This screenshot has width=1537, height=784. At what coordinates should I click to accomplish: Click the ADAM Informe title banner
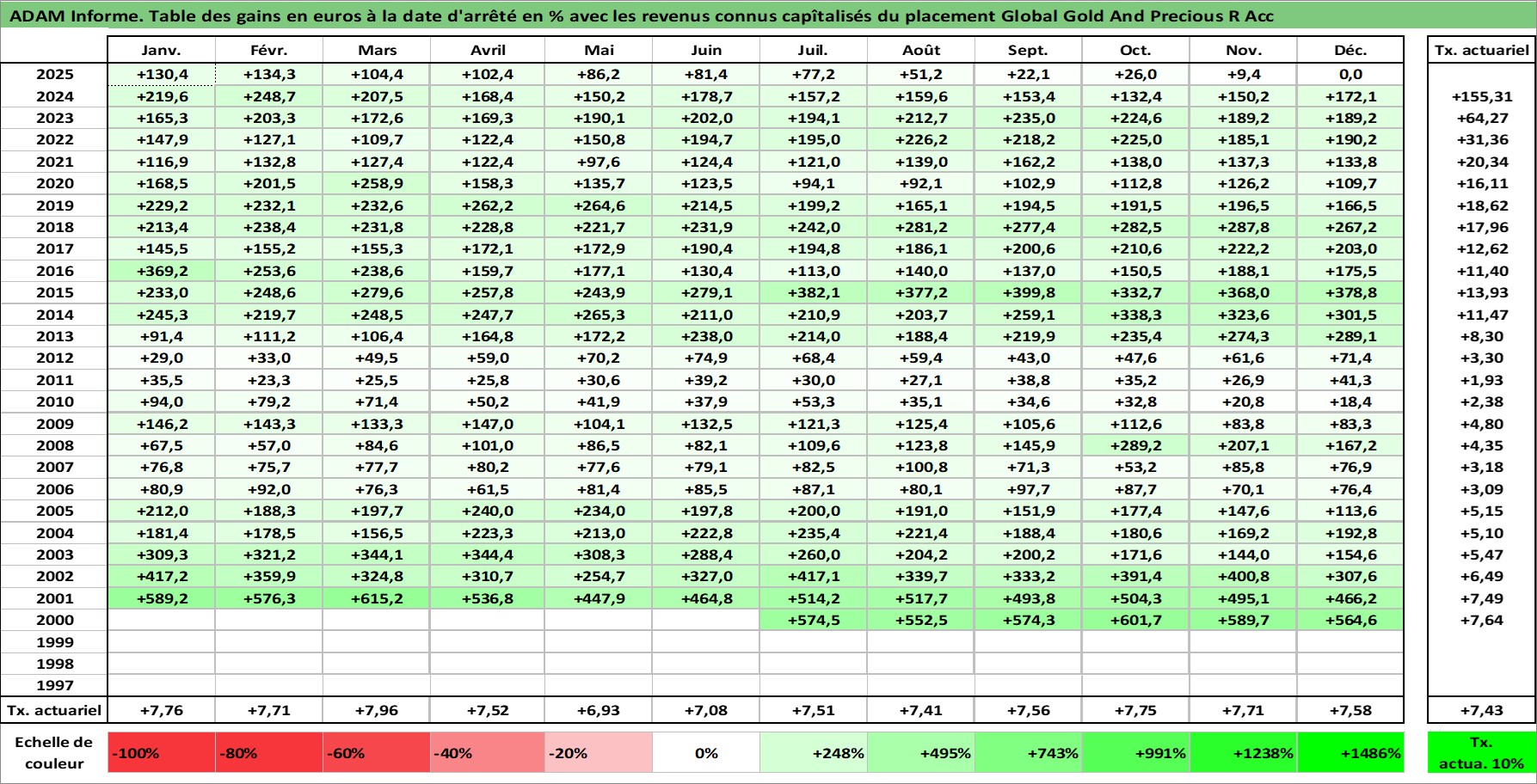tap(768, 15)
